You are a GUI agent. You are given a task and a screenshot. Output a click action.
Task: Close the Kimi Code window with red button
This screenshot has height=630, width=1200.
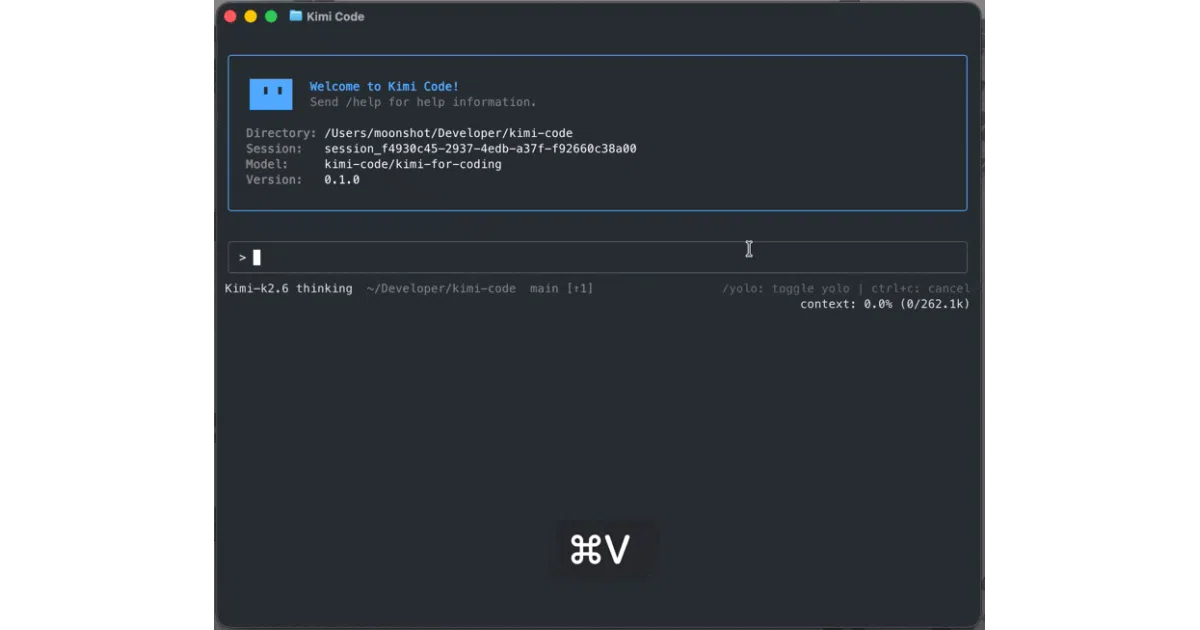pos(231,16)
